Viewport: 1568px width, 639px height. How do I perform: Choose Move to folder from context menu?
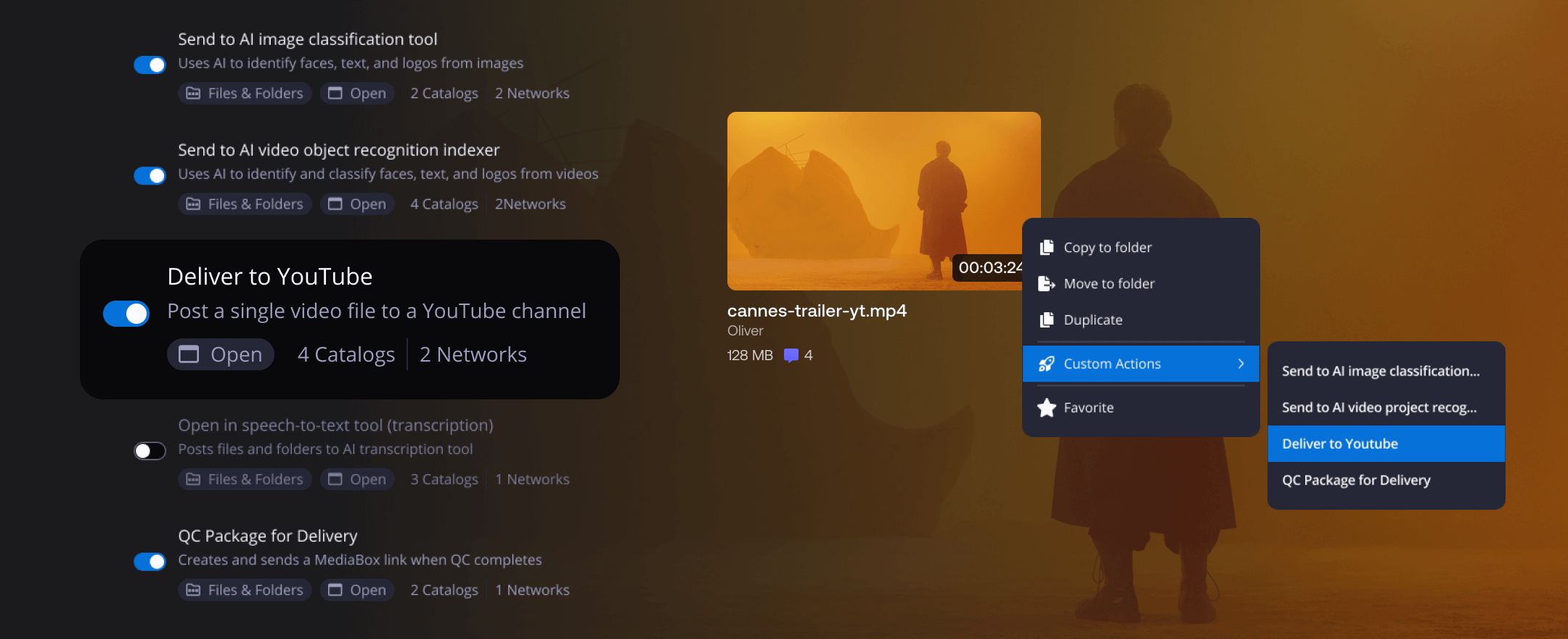1141,284
